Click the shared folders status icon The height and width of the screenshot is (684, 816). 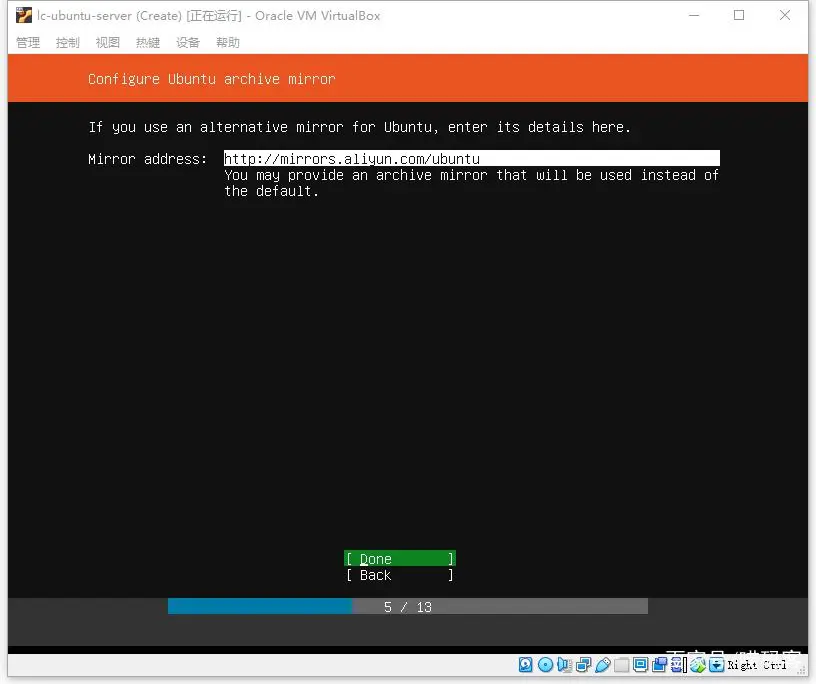click(621, 665)
